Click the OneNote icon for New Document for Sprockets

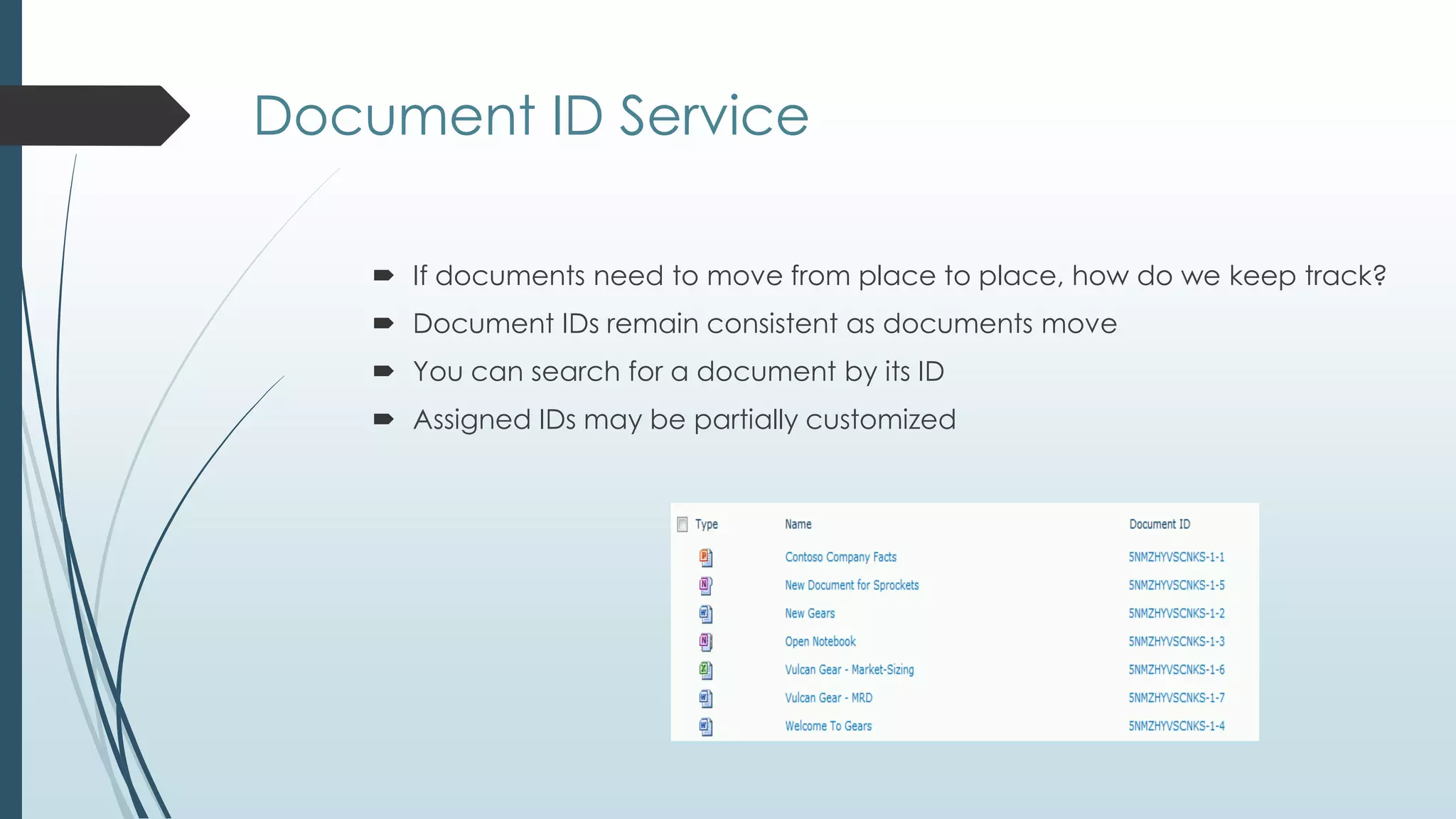[705, 586]
